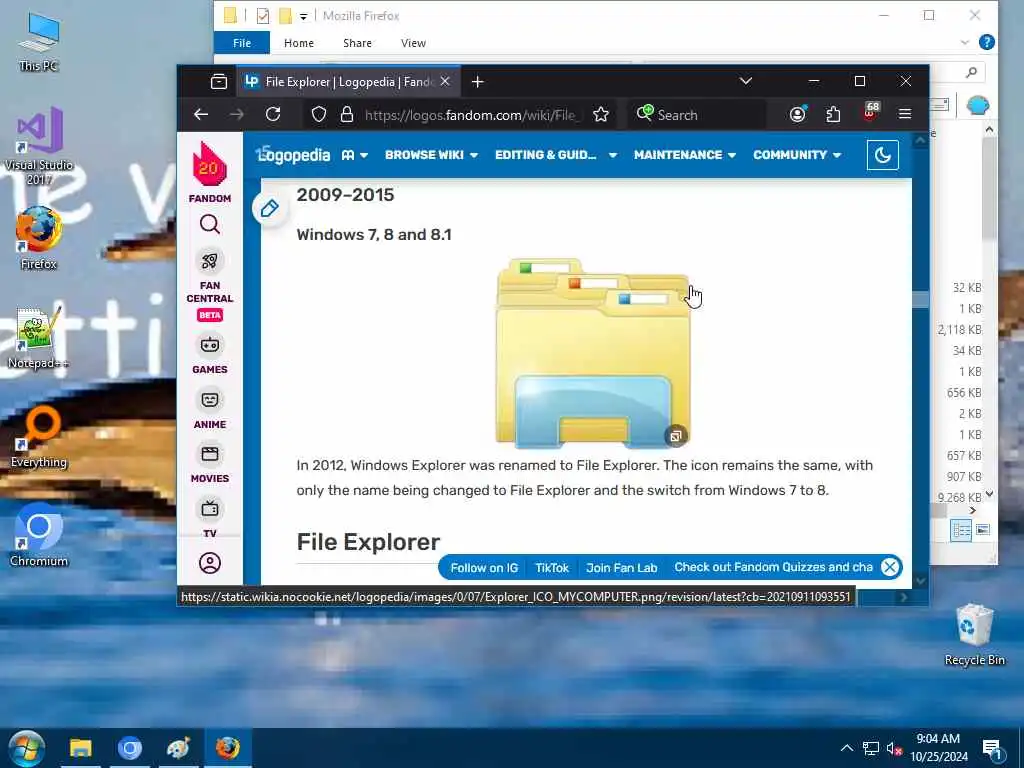Open Home tab in background Explorer window
This screenshot has height=768, width=1024.
tap(298, 43)
